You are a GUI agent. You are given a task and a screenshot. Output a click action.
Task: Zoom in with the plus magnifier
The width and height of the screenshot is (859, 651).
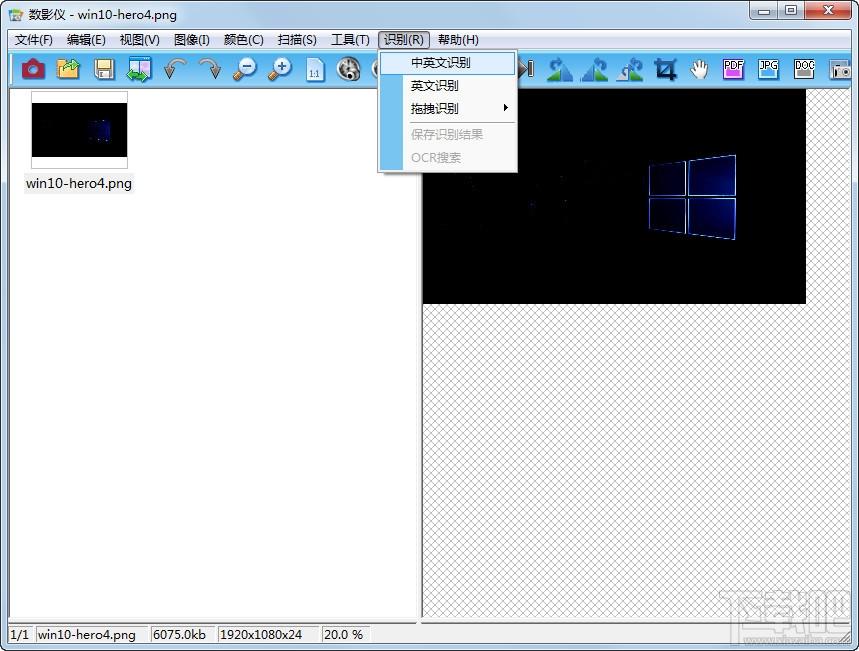[x=280, y=70]
